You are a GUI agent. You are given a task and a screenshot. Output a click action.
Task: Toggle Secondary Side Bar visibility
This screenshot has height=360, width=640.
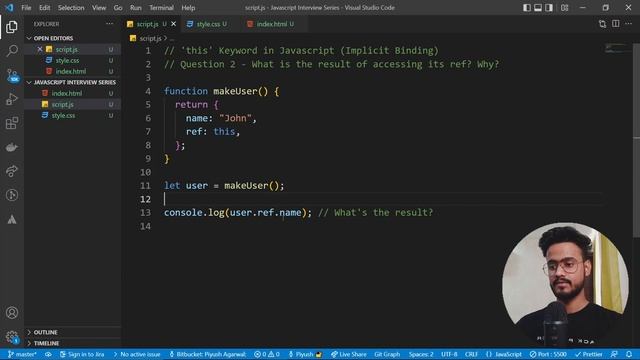point(549,7)
